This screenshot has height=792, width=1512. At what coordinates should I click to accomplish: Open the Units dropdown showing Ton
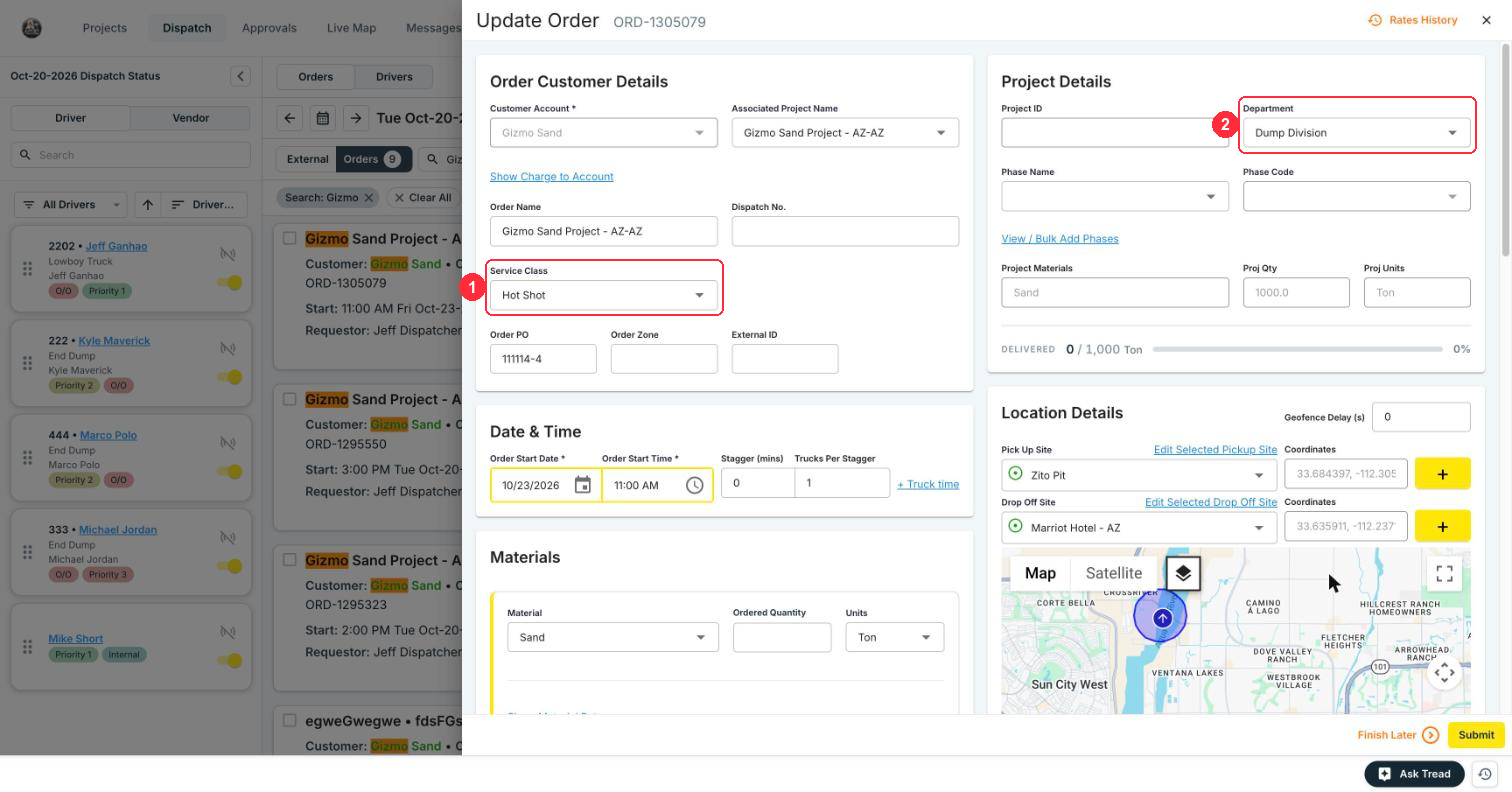click(895, 637)
